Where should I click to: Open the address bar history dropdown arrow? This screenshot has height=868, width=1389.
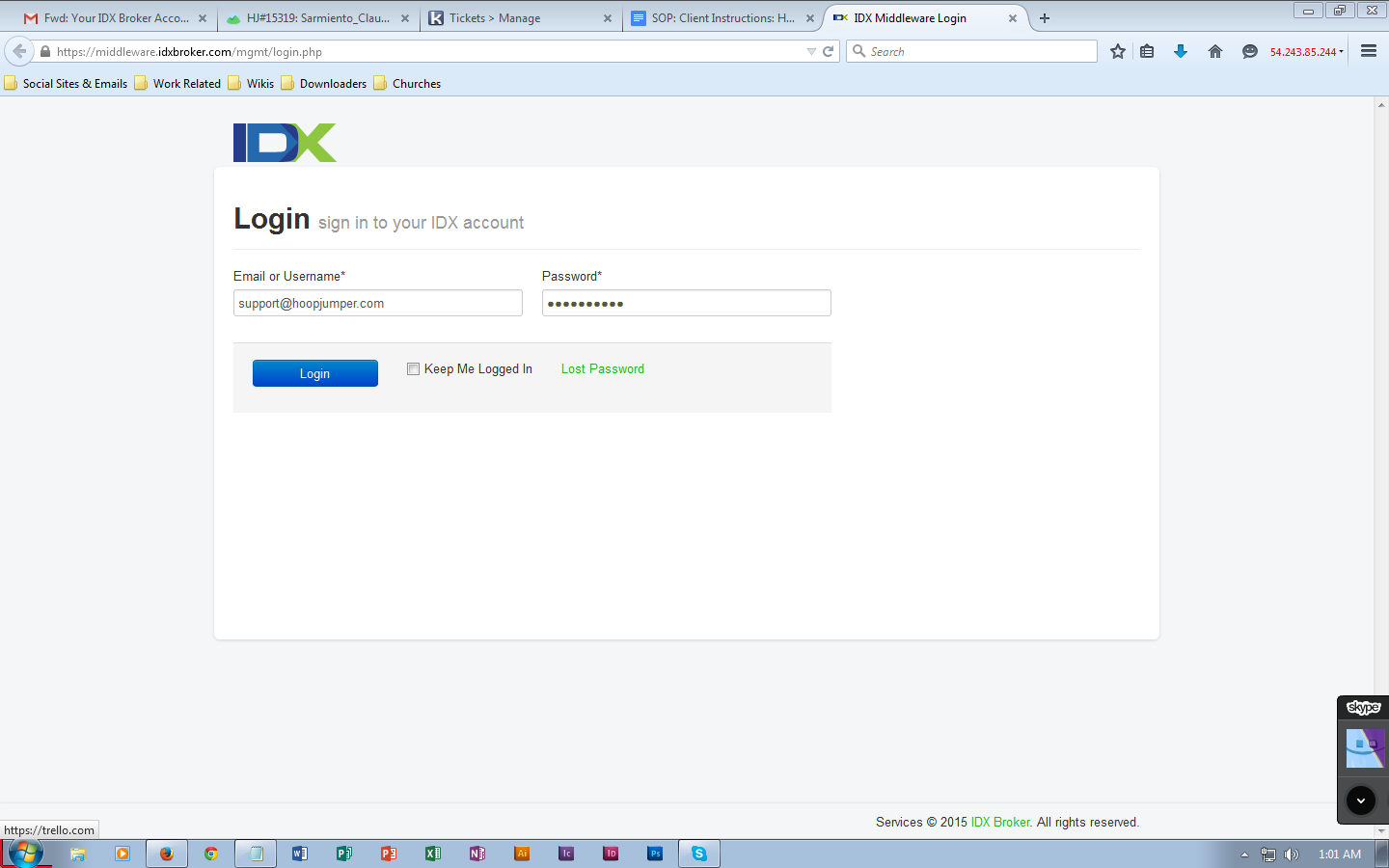[811, 50]
